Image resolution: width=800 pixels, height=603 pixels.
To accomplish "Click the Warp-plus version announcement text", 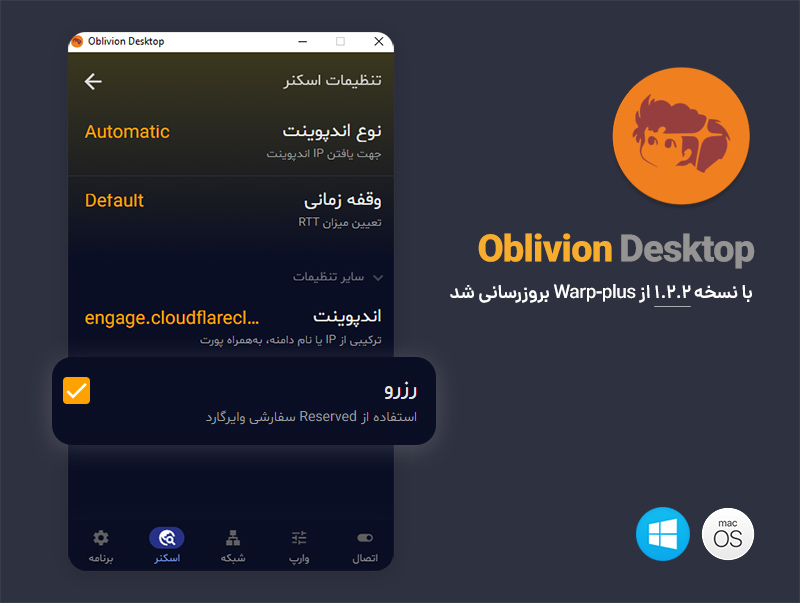I will (601, 292).
